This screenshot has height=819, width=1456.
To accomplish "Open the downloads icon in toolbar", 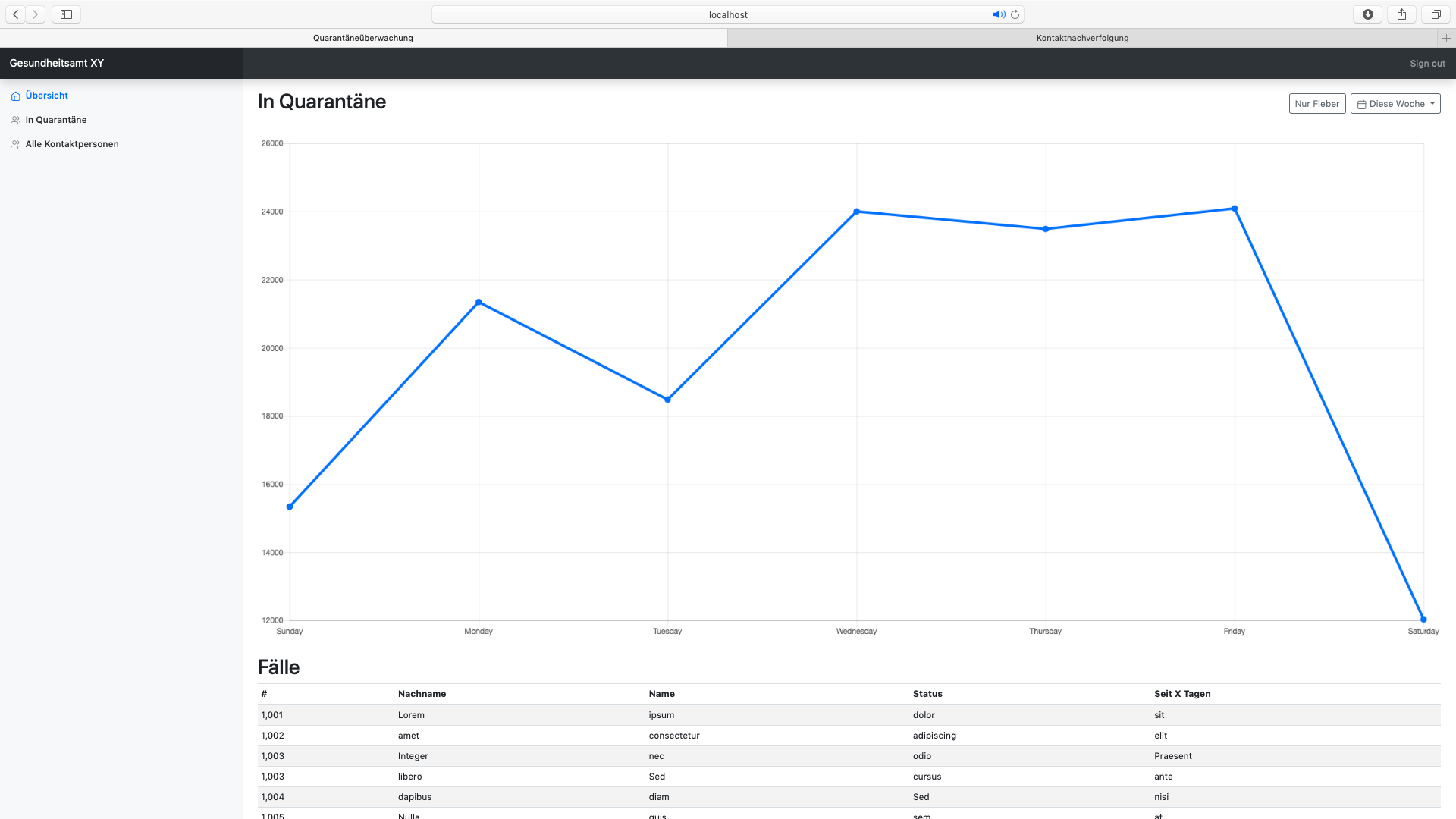I will tap(1368, 14).
